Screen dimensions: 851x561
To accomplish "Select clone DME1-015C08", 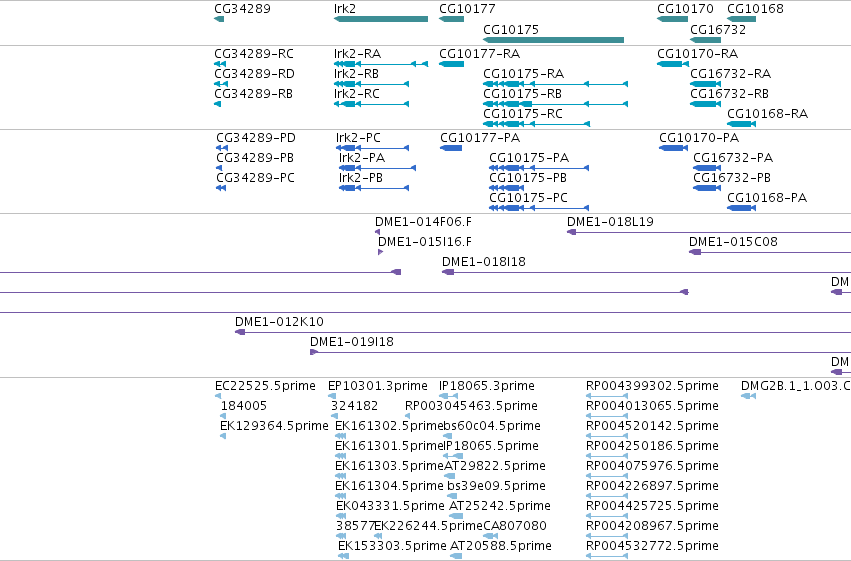I will tap(733, 242).
